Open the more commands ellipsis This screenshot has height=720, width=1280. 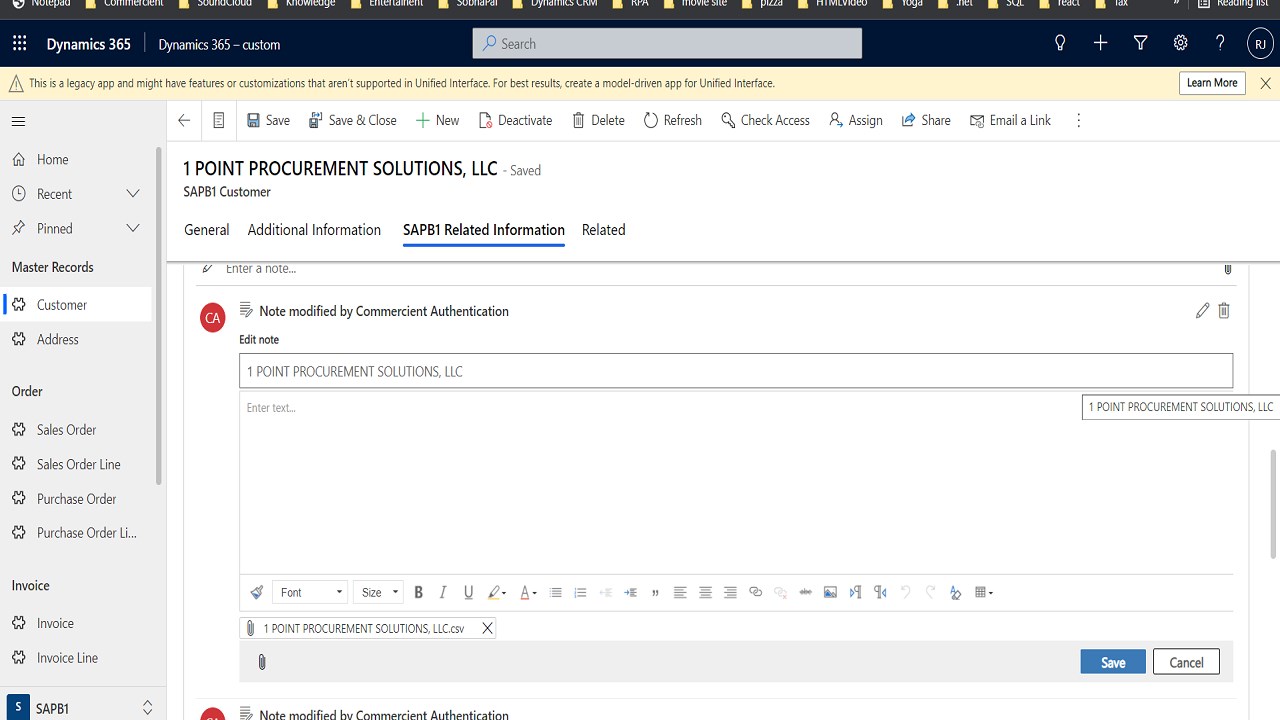tap(1078, 120)
